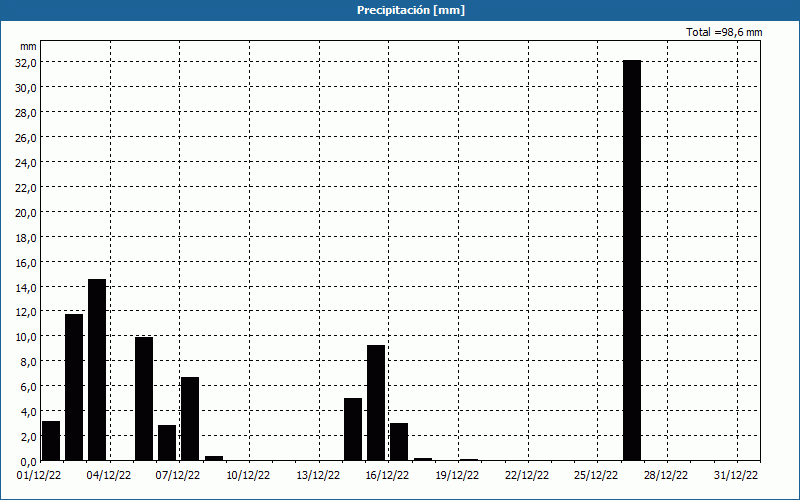
Task: Select the 31/12/22 date label
Action: coord(736,476)
